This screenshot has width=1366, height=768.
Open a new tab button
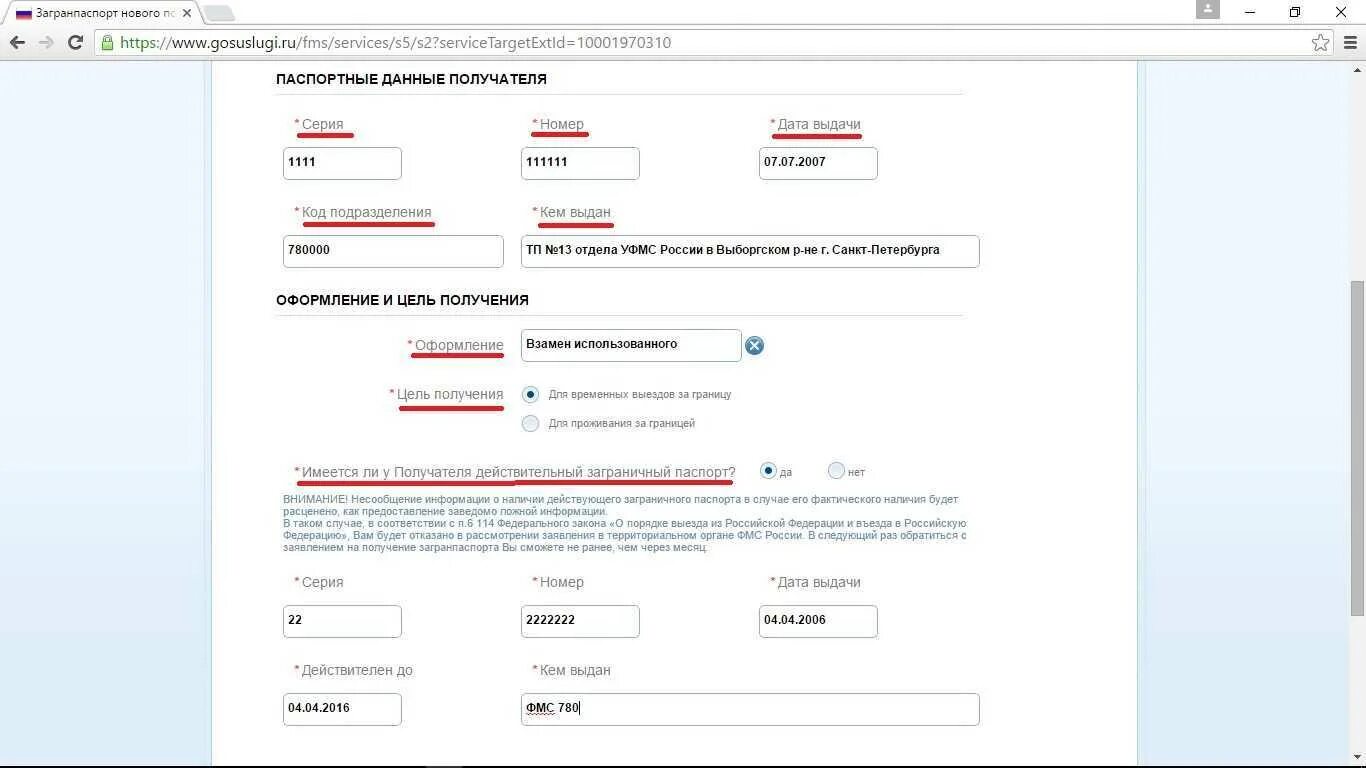[x=218, y=13]
